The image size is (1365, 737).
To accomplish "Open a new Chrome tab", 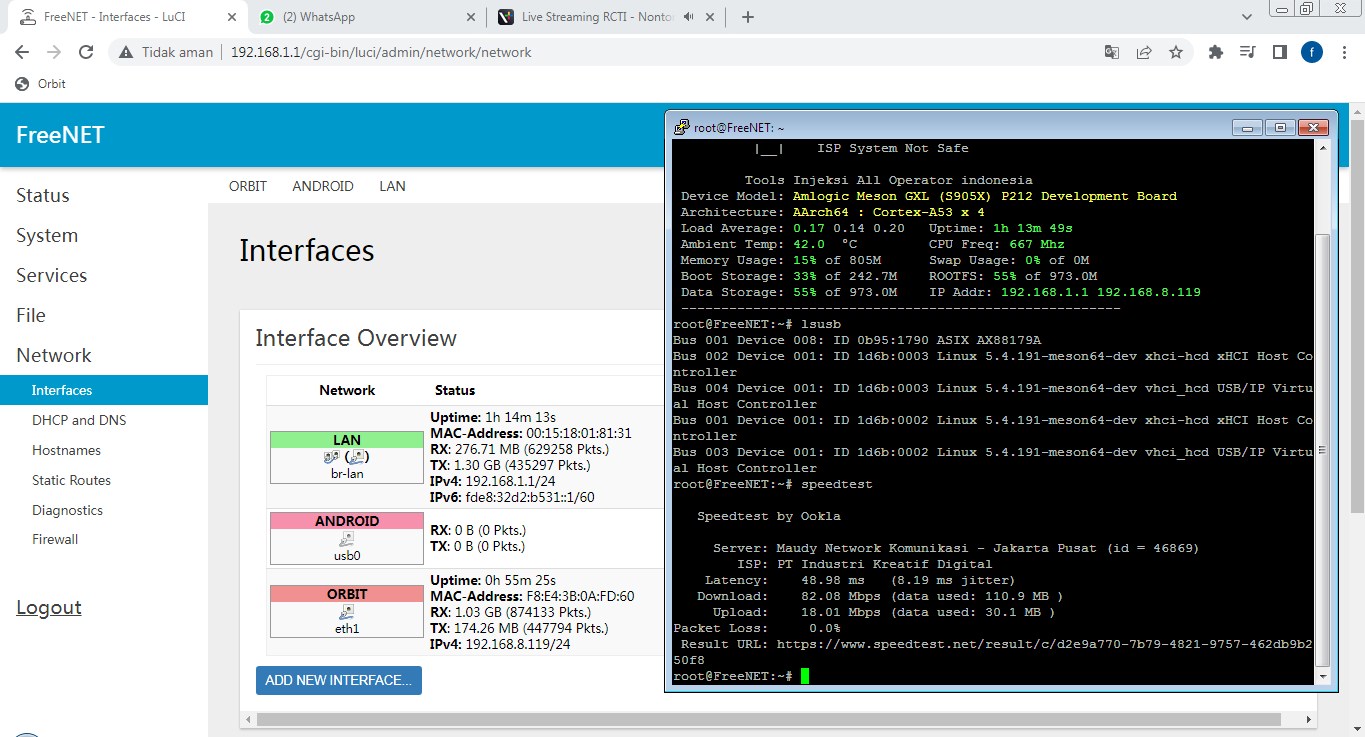I will [x=748, y=17].
